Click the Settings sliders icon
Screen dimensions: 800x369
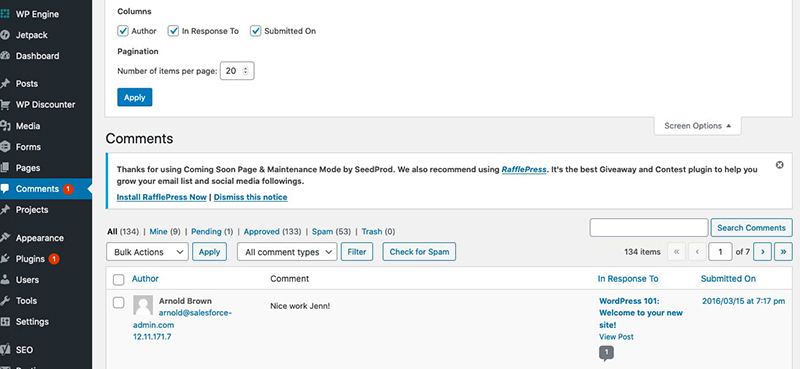coord(5,322)
